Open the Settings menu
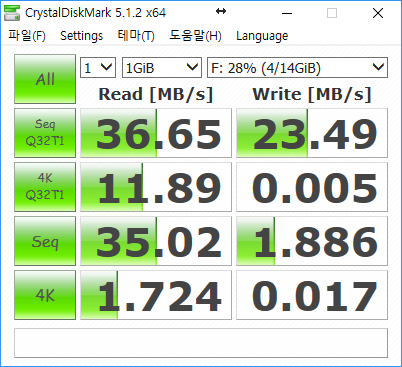Screen dimensions: 402x367 coord(81,36)
